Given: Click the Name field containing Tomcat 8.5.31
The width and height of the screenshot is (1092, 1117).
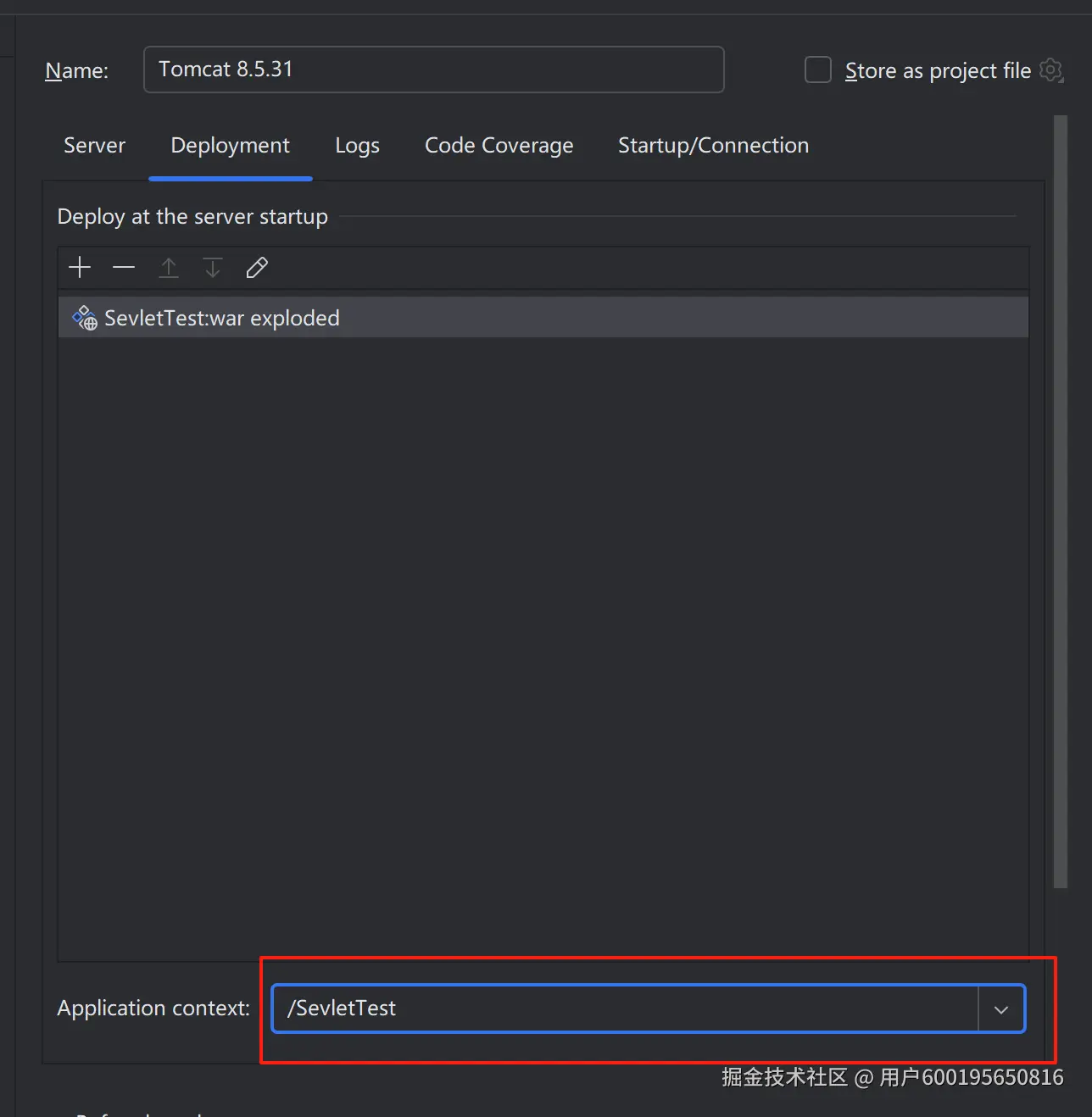Looking at the screenshot, I should 434,69.
